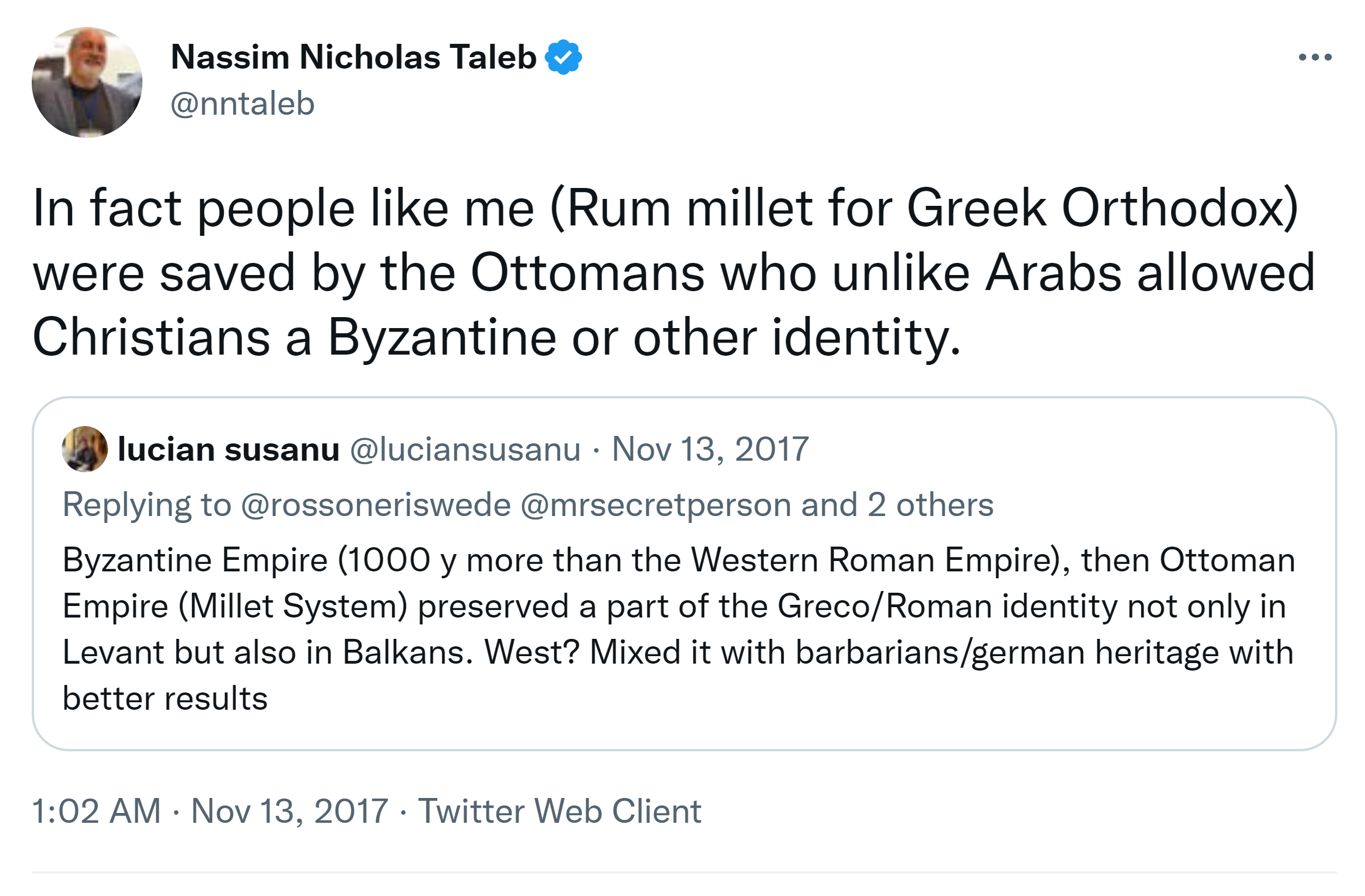Open the three-dot more options menu
Viewport: 1365px width, 896px height.
pyautogui.click(x=1315, y=57)
